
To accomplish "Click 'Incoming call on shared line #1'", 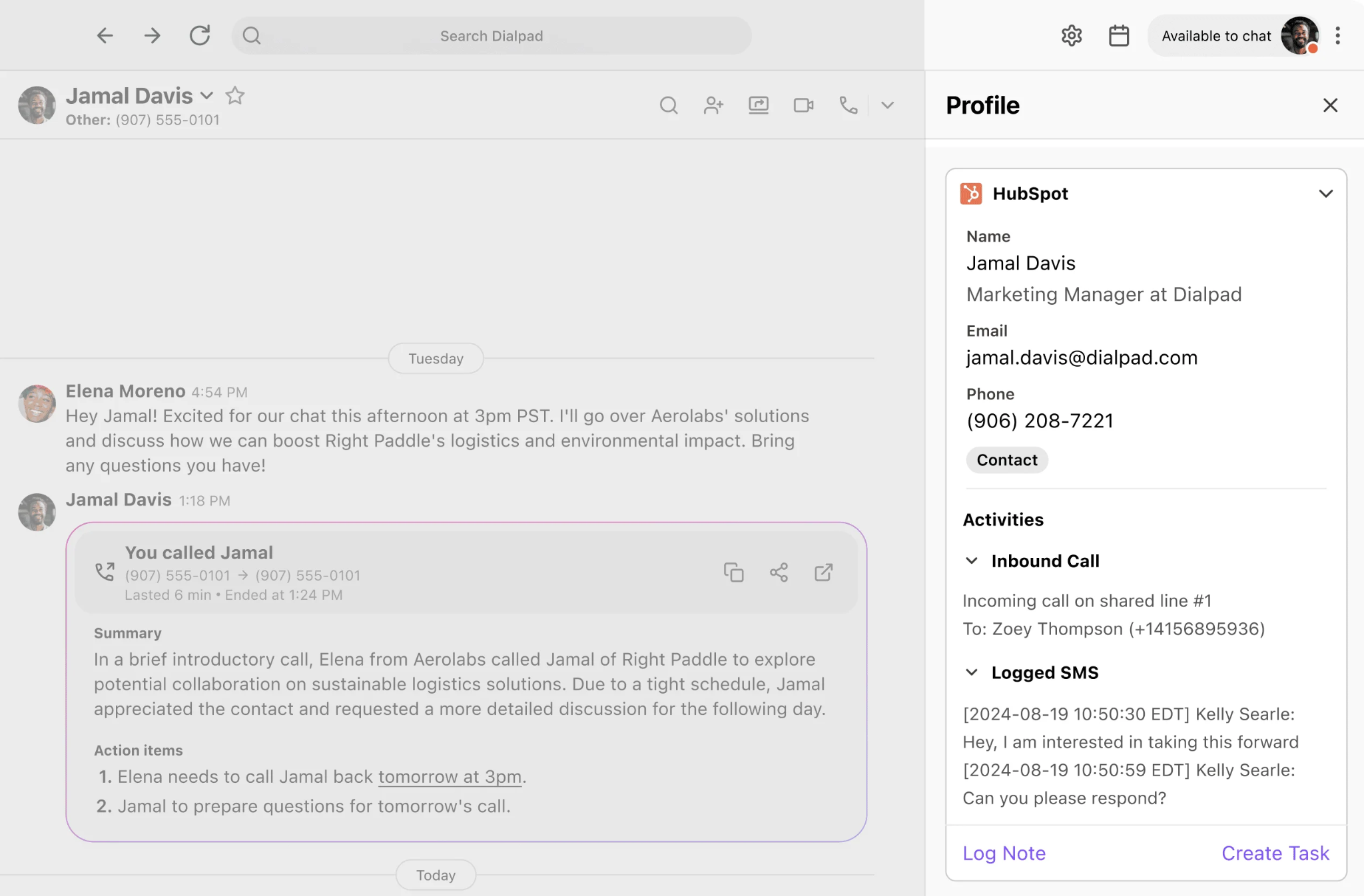I will click(1087, 601).
